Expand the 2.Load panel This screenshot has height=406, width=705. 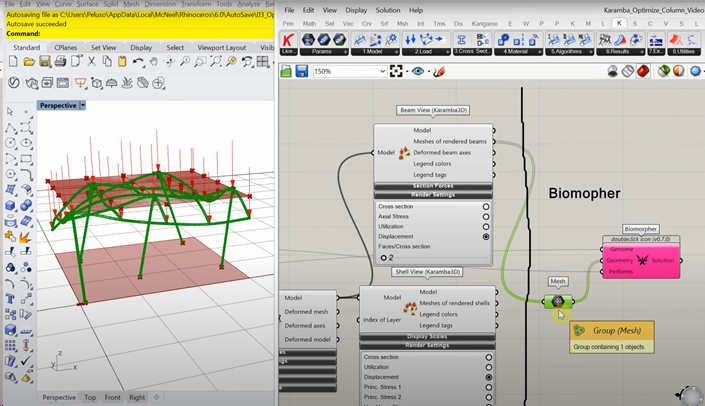(426, 52)
